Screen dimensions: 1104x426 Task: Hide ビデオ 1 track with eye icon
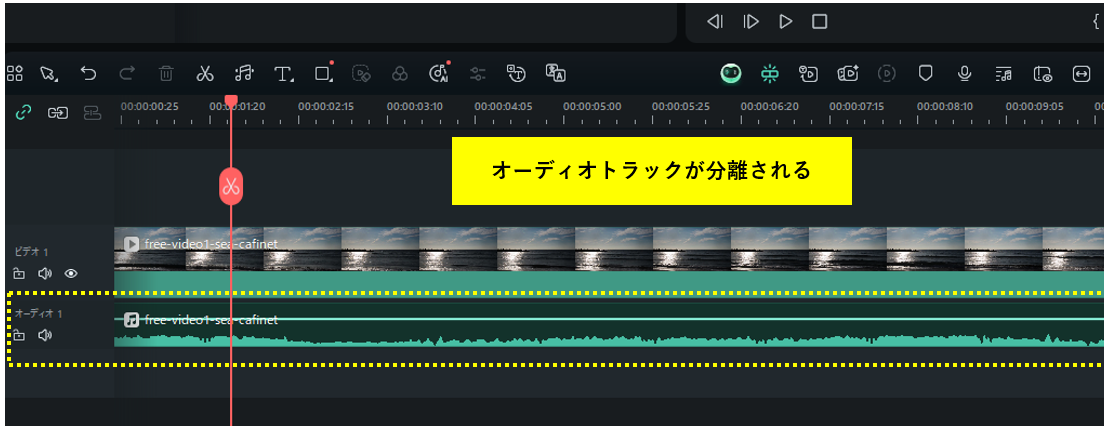pyautogui.click(x=71, y=273)
